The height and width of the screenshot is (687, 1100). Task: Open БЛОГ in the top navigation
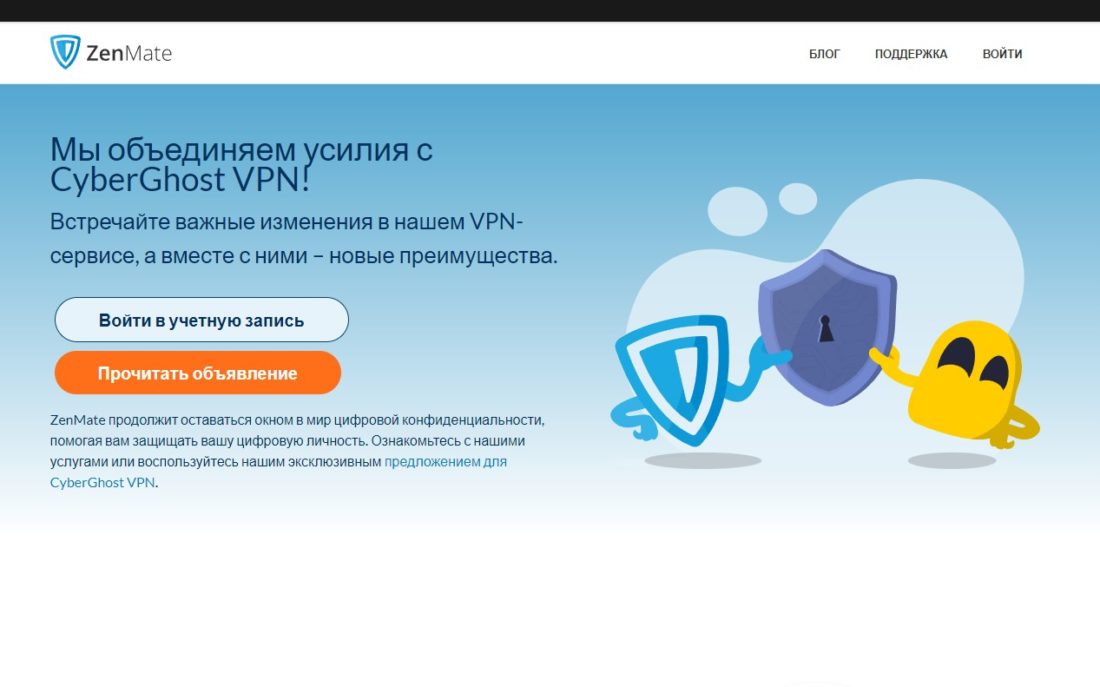(823, 53)
